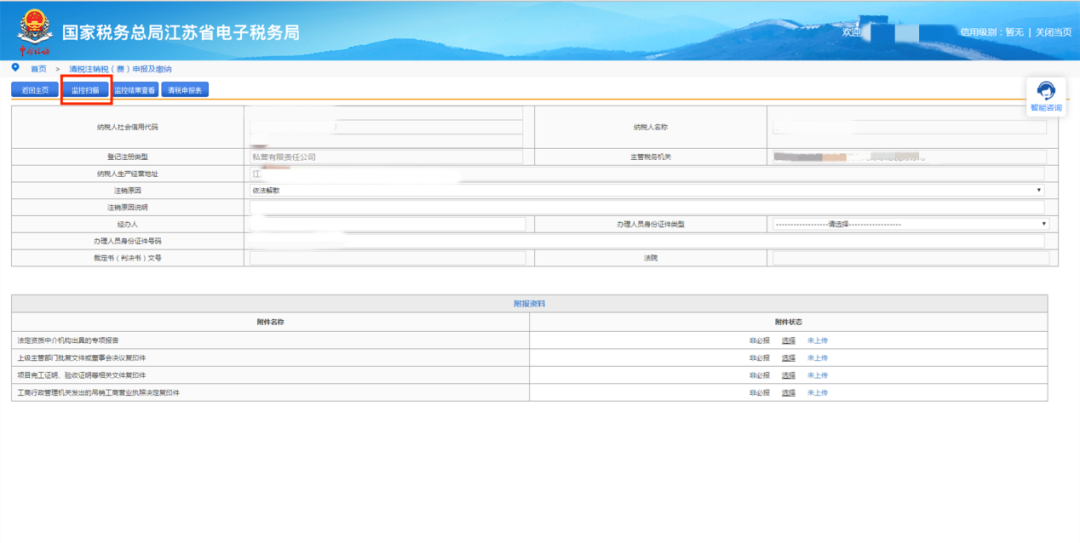Click 选择 for 吊销工商营业执照决定复印件
The width and height of the screenshot is (1080, 543).
(x=789, y=392)
